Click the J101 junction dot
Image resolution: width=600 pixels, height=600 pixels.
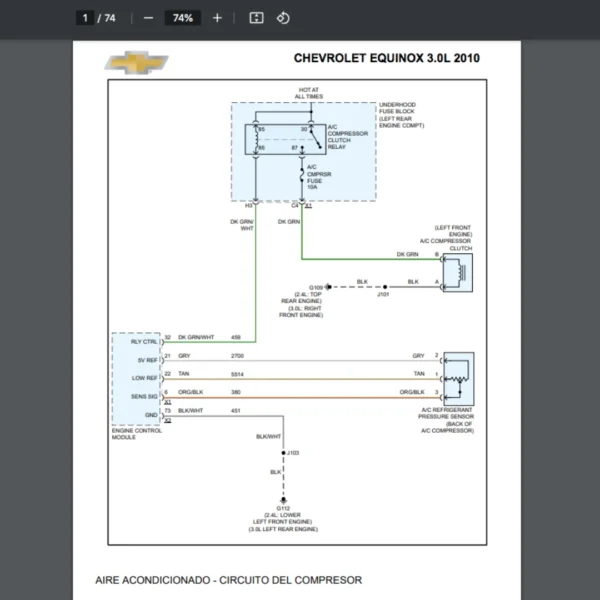(383, 287)
